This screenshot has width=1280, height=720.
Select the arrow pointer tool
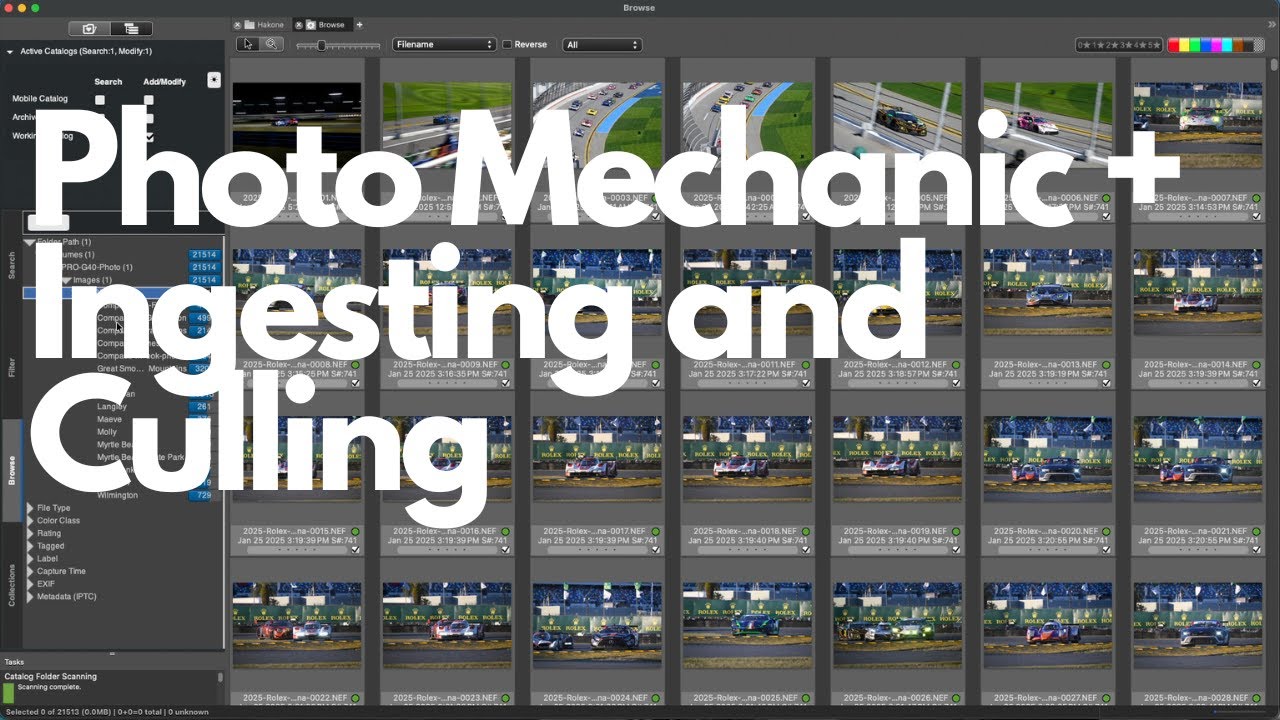pyautogui.click(x=247, y=44)
